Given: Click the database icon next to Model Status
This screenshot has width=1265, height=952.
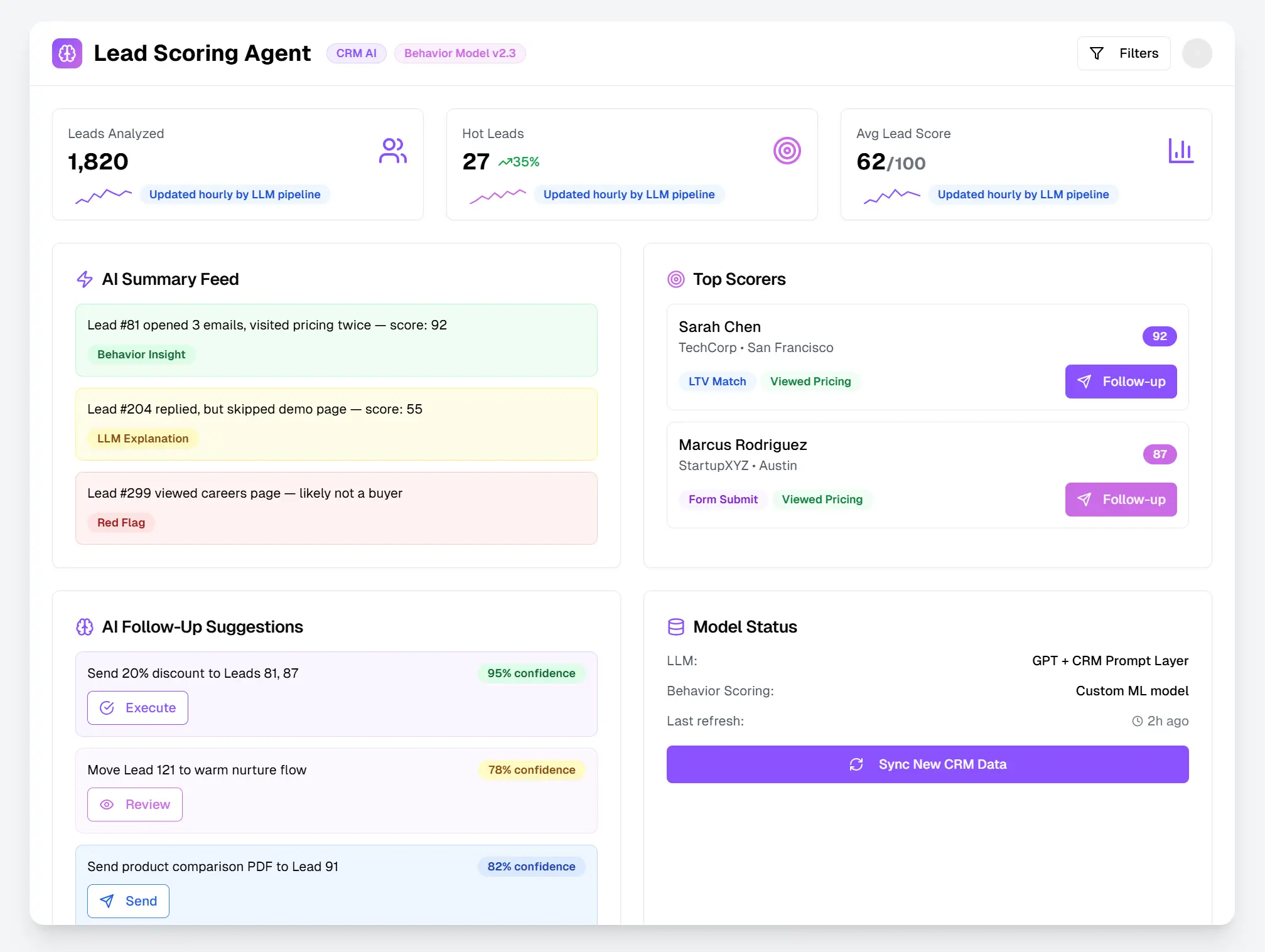Looking at the screenshot, I should pyautogui.click(x=676, y=626).
